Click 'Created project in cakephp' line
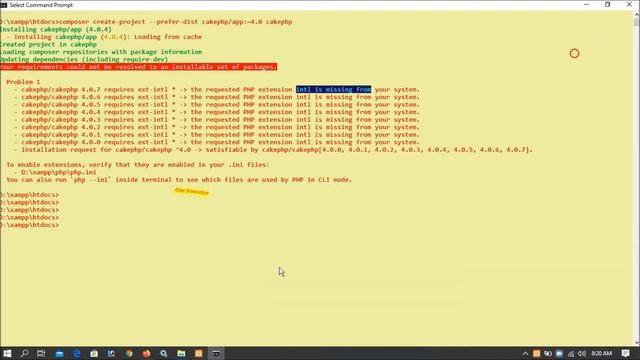 point(48,44)
